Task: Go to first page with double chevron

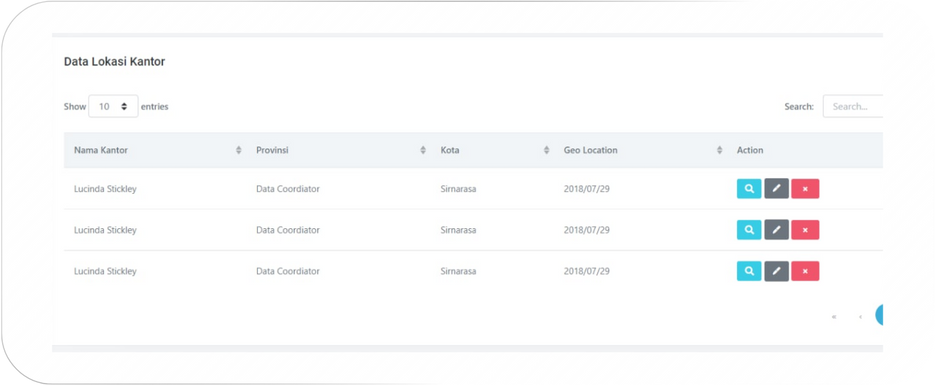Action: (x=834, y=316)
